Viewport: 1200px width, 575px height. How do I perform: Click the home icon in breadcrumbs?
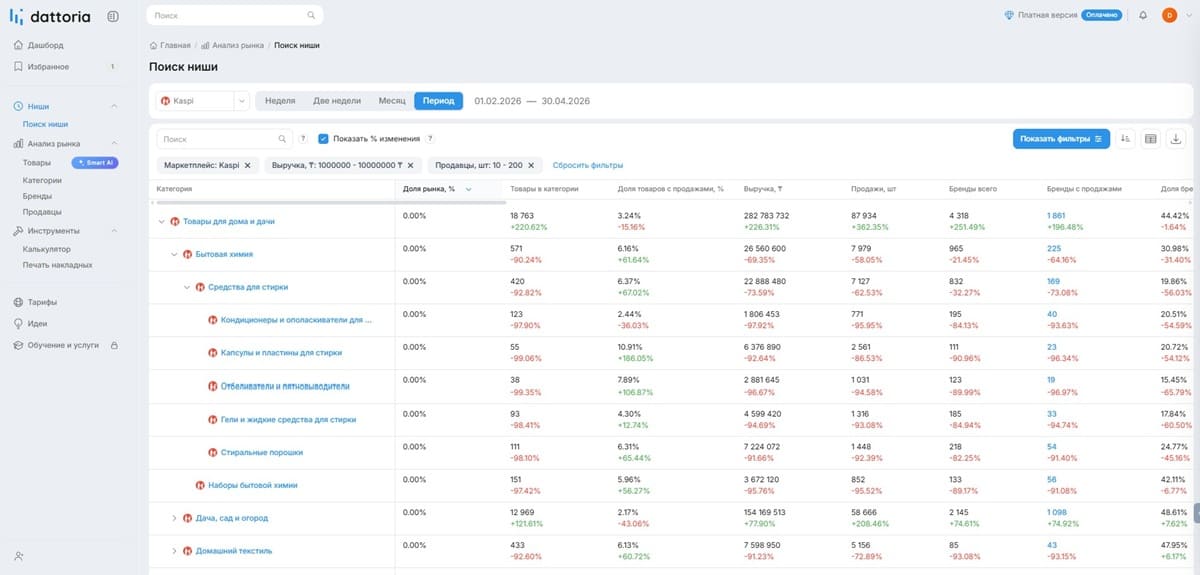click(153, 45)
